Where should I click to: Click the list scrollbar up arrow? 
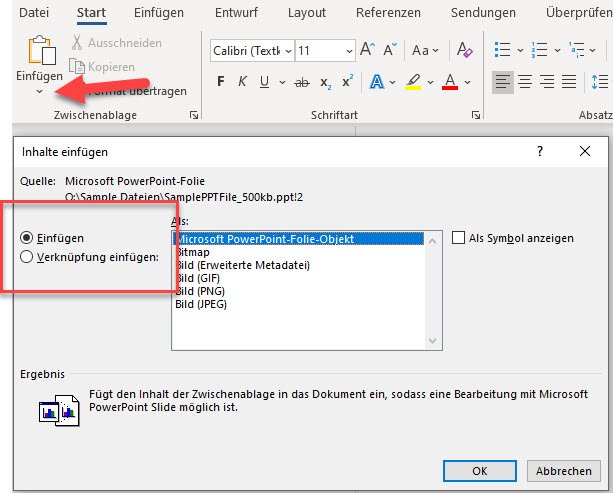432,241
